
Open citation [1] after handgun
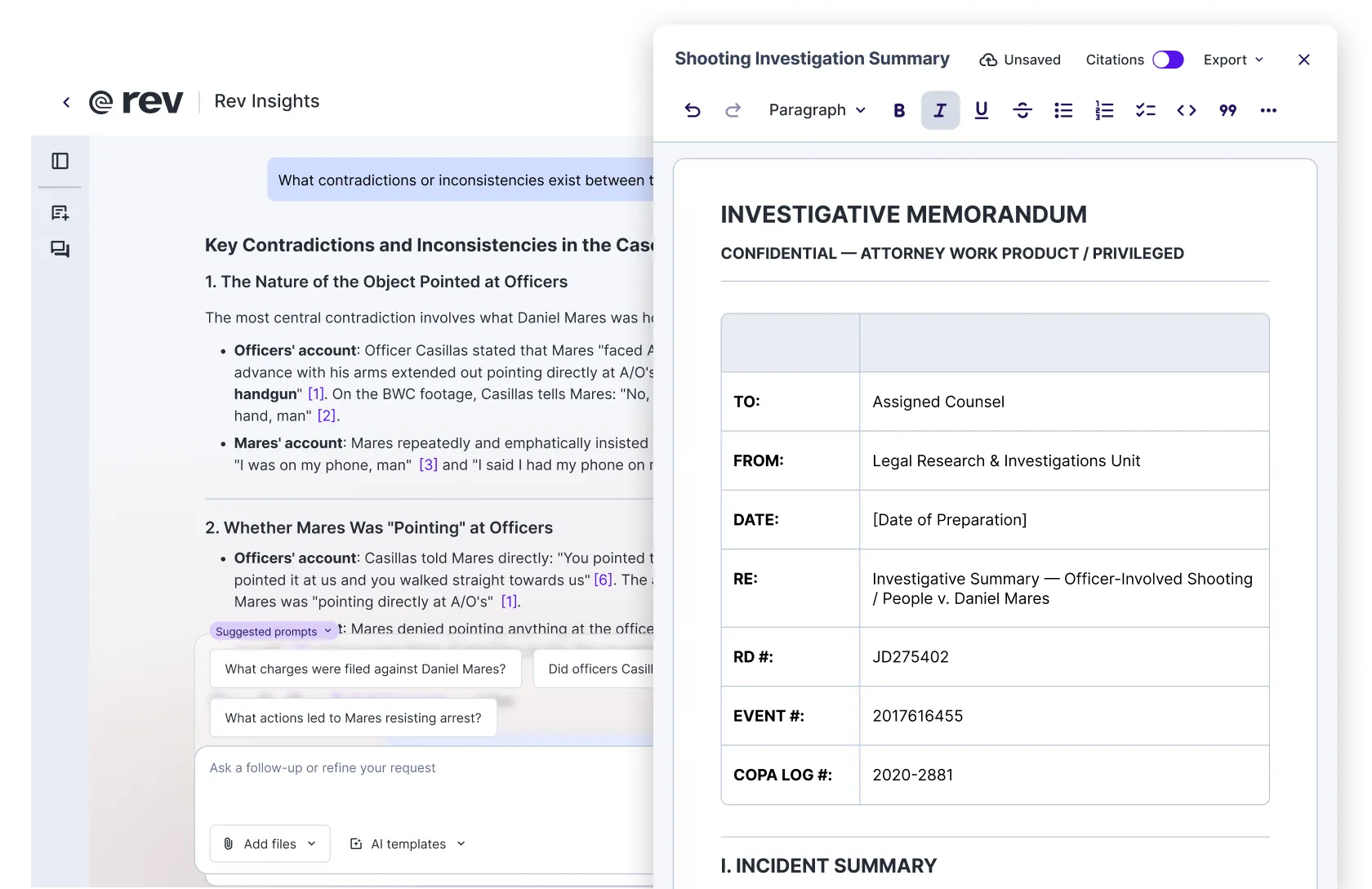click(316, 393)
